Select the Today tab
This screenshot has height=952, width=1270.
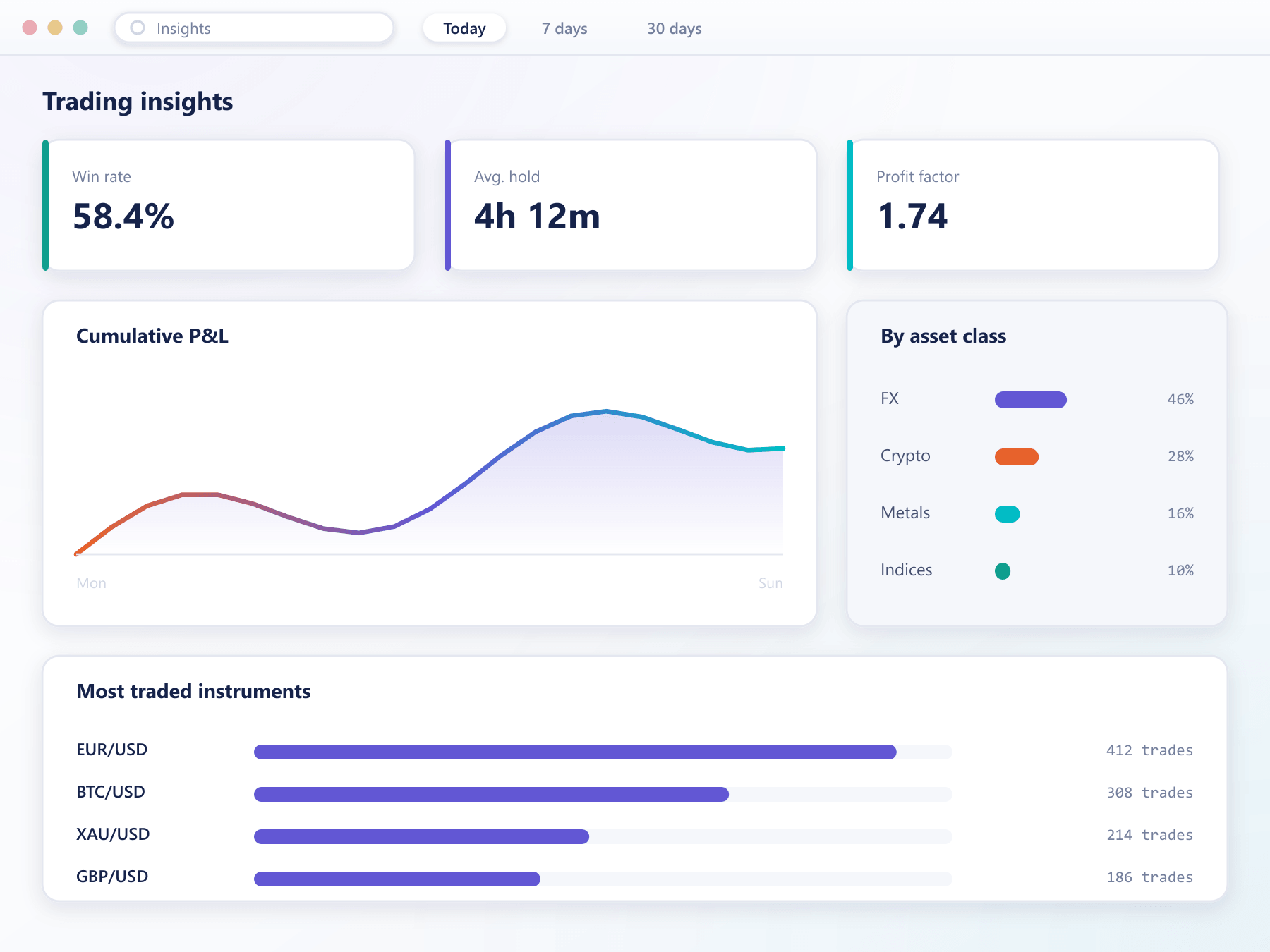[464, 28]
